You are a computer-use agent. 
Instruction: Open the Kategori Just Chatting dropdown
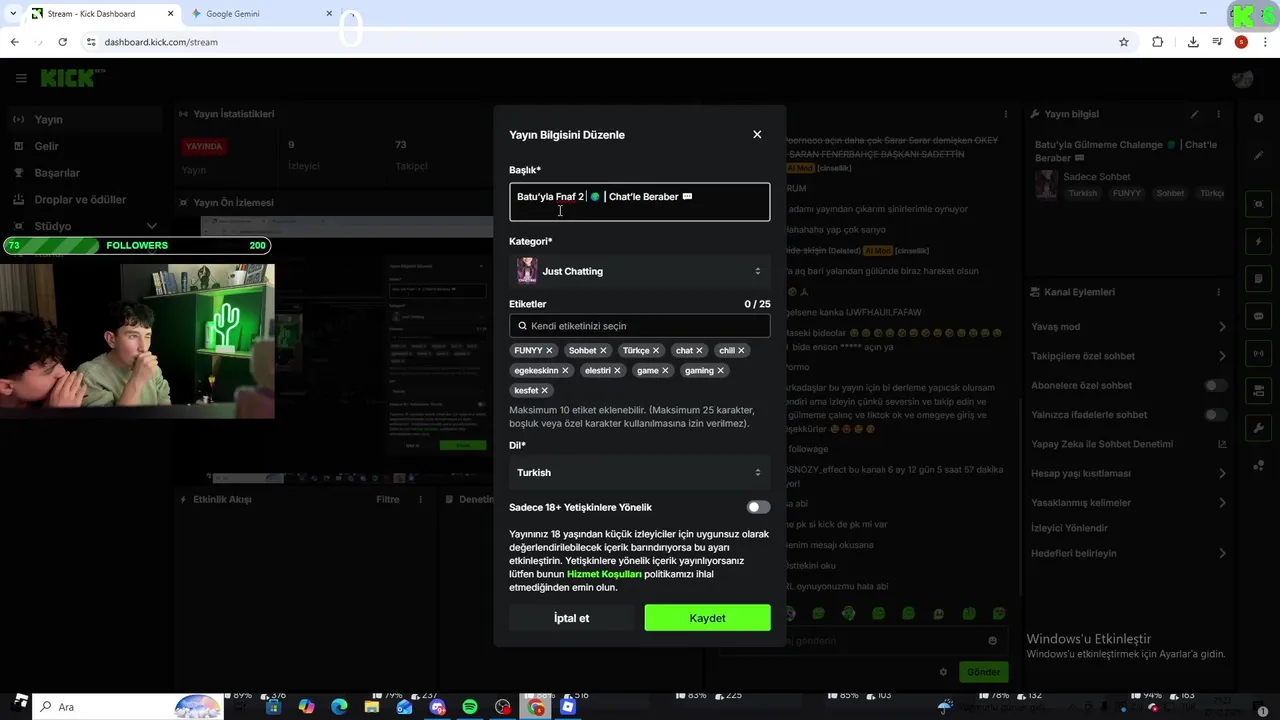pos(639,271)
